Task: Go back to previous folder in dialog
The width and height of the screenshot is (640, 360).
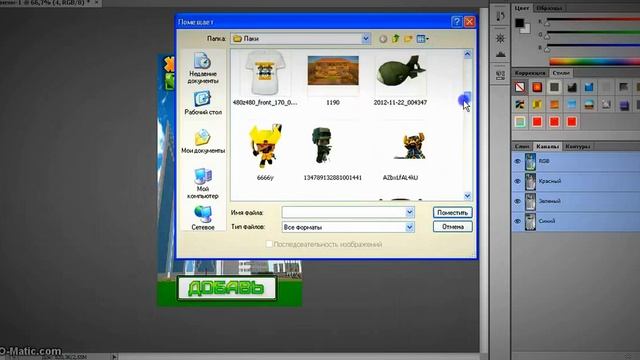Action: 382,39
